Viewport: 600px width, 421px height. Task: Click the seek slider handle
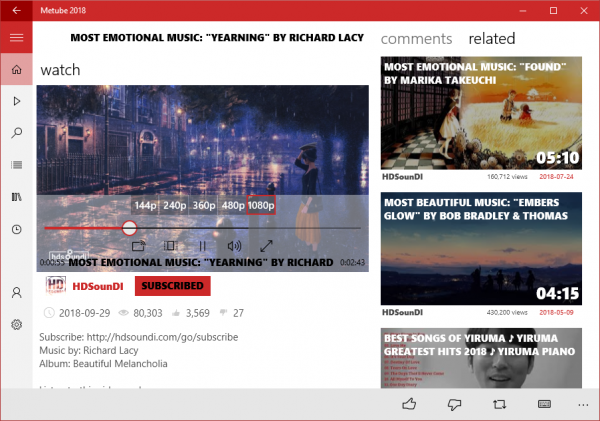point(129,228)
